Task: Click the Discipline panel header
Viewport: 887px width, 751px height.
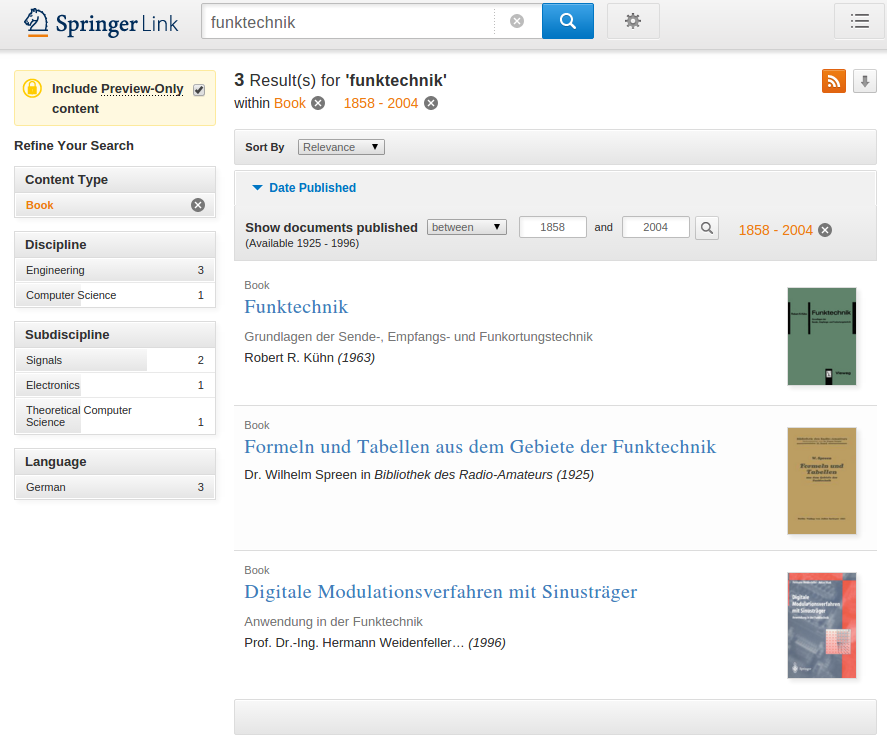Action: 115,245
